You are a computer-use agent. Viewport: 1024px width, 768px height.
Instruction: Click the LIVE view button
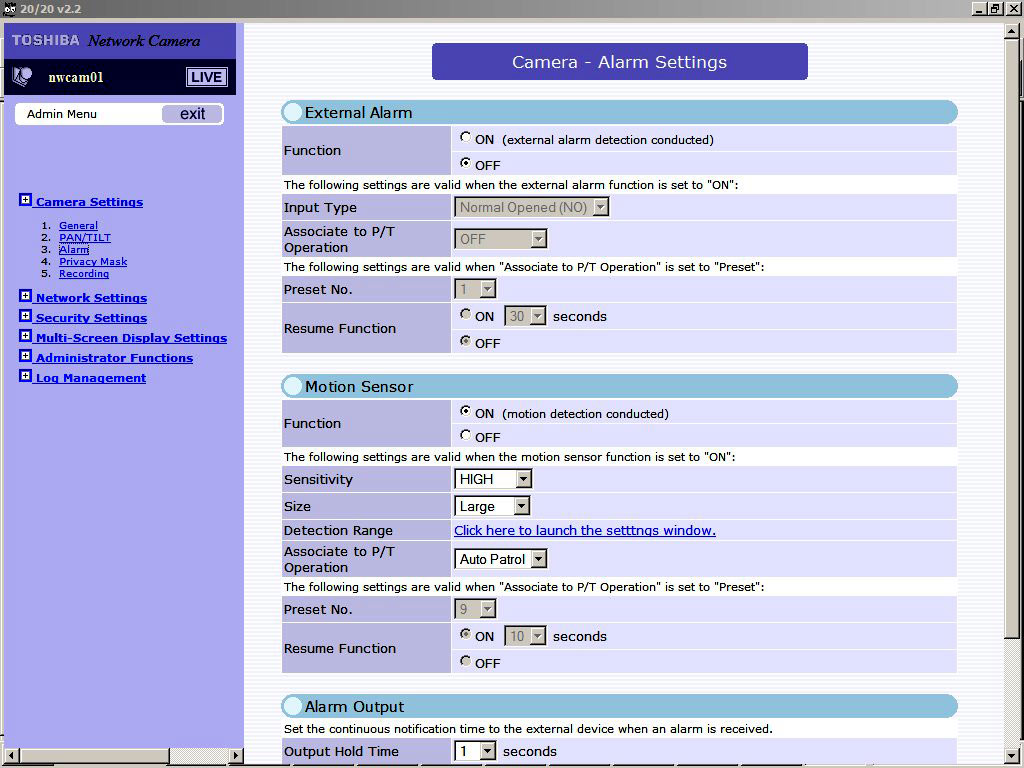(207, 77)
